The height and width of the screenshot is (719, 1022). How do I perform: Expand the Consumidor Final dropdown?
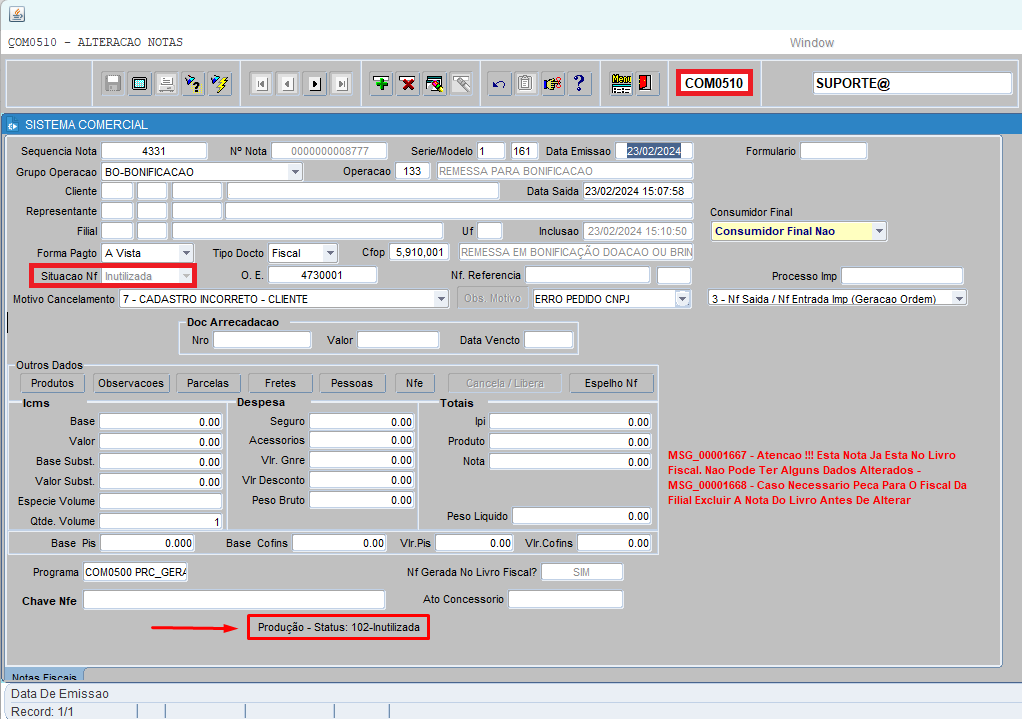click(x=879, y=231)
